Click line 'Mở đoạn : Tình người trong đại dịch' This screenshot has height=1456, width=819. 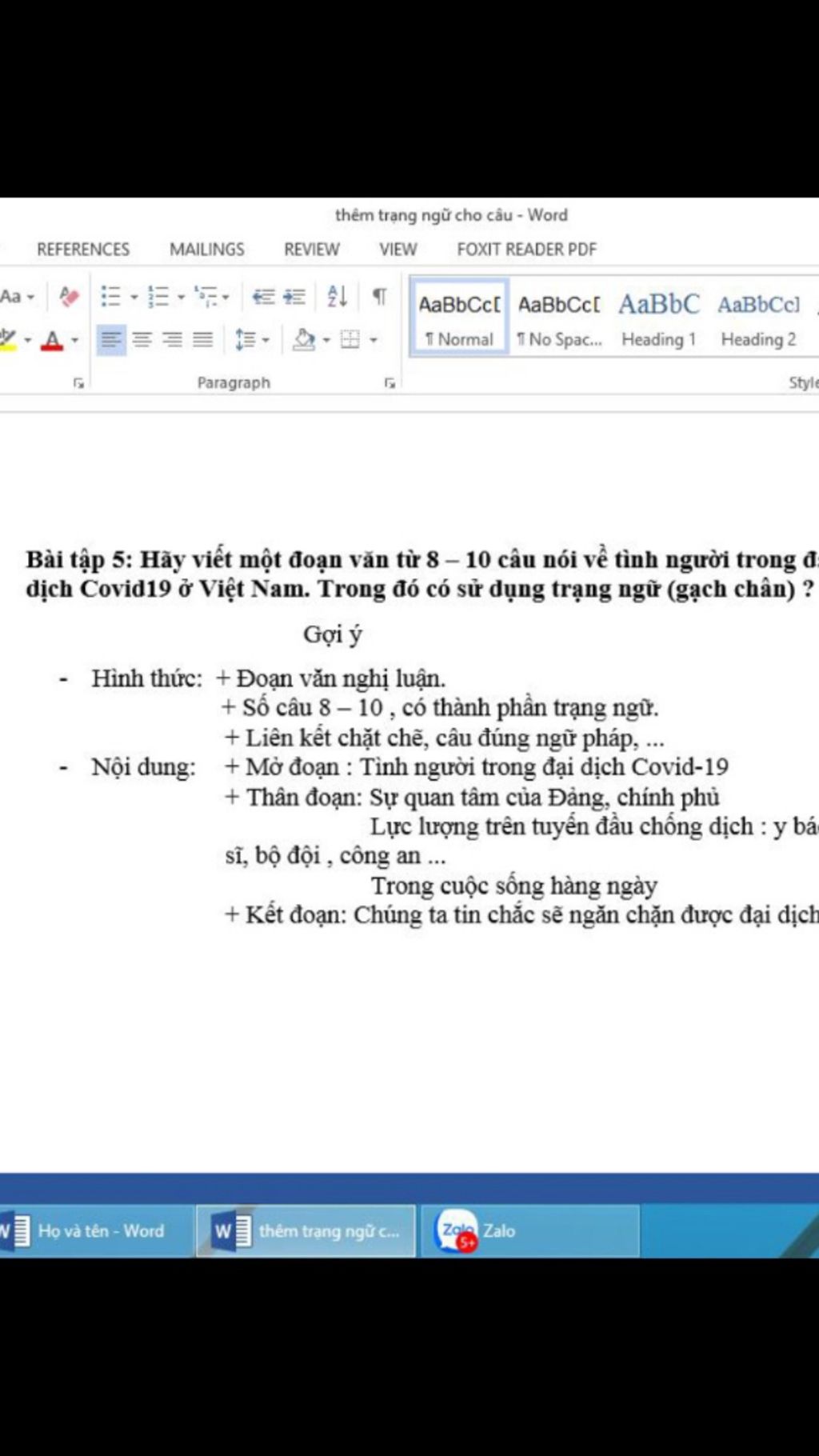pos(477,767)
